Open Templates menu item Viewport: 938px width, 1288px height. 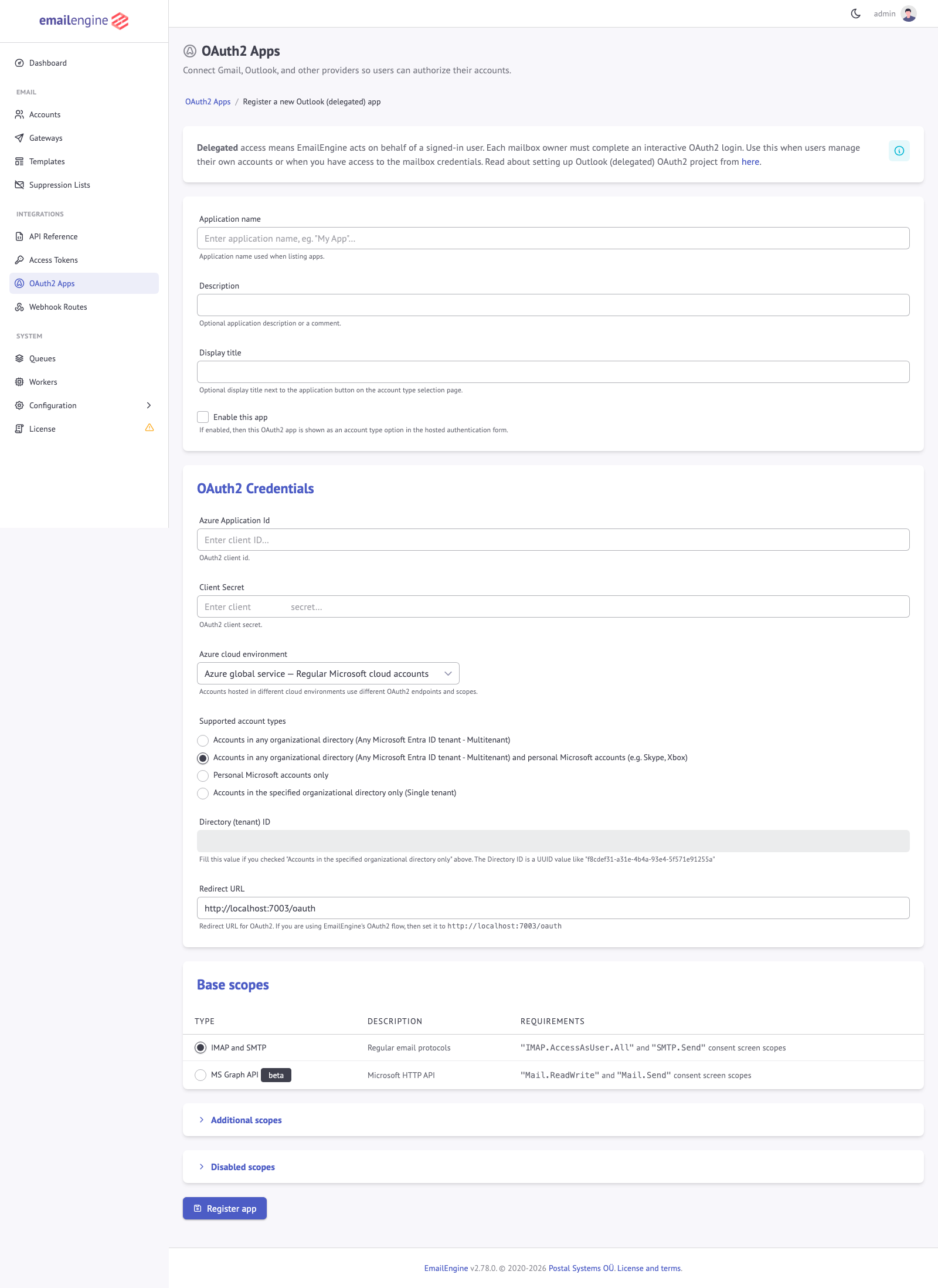(84, 161)
